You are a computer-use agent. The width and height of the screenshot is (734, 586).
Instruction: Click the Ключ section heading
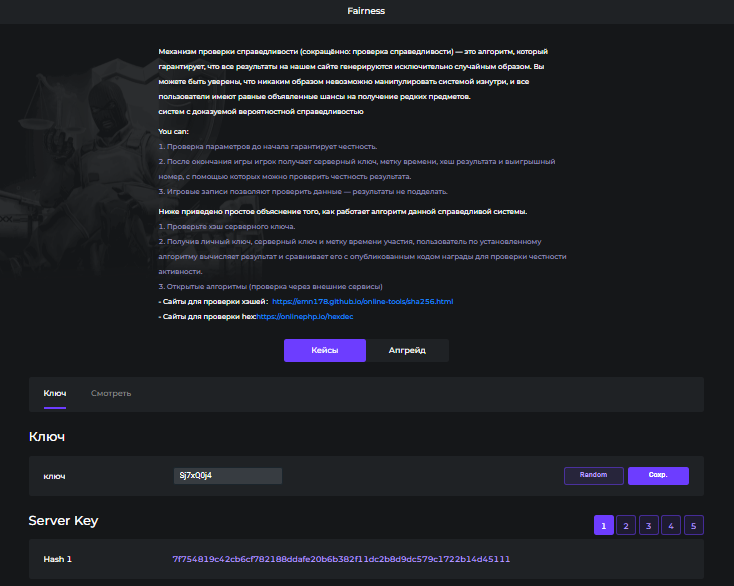click(x=47, y=437)
